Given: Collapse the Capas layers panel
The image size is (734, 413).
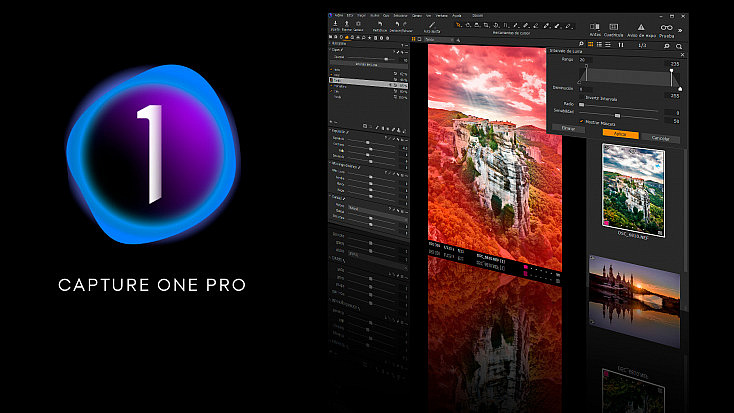Looking at the screenshot, I should pos(330,49).
